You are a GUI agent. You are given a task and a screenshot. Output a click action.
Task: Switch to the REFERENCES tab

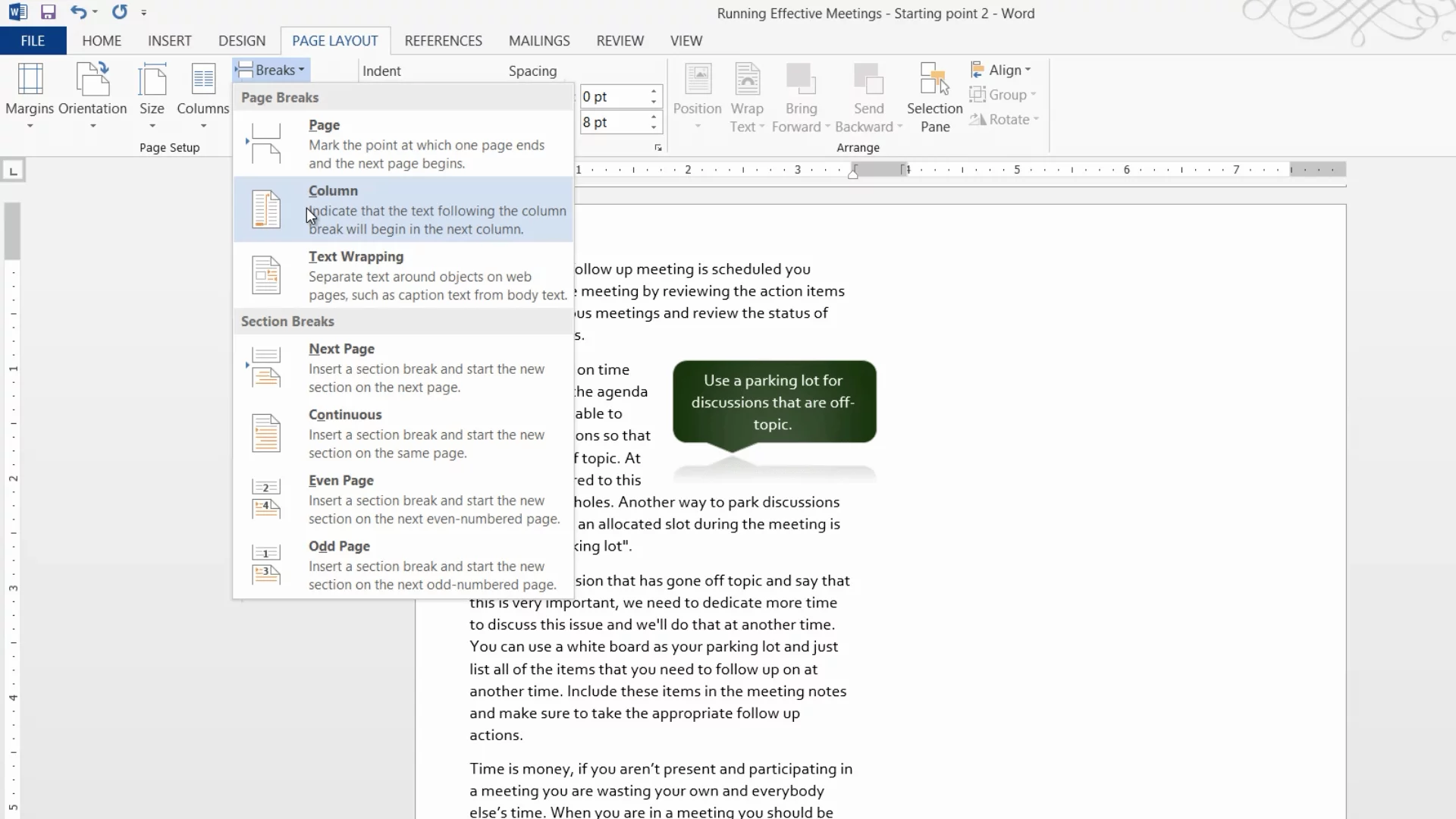(x=443, y=41)
